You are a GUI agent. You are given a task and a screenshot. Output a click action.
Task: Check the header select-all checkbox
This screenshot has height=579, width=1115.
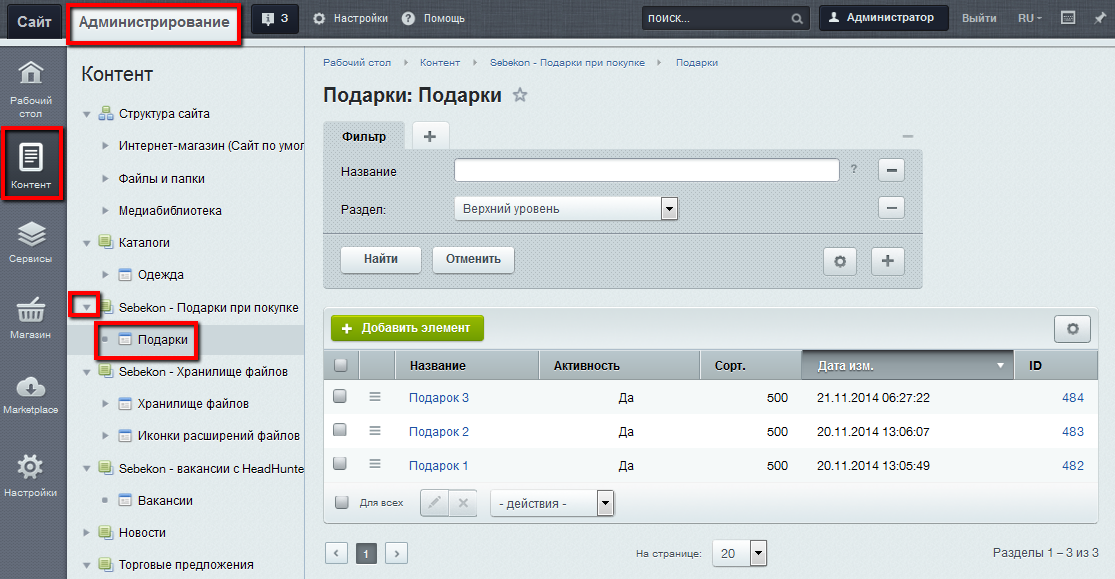340,365
